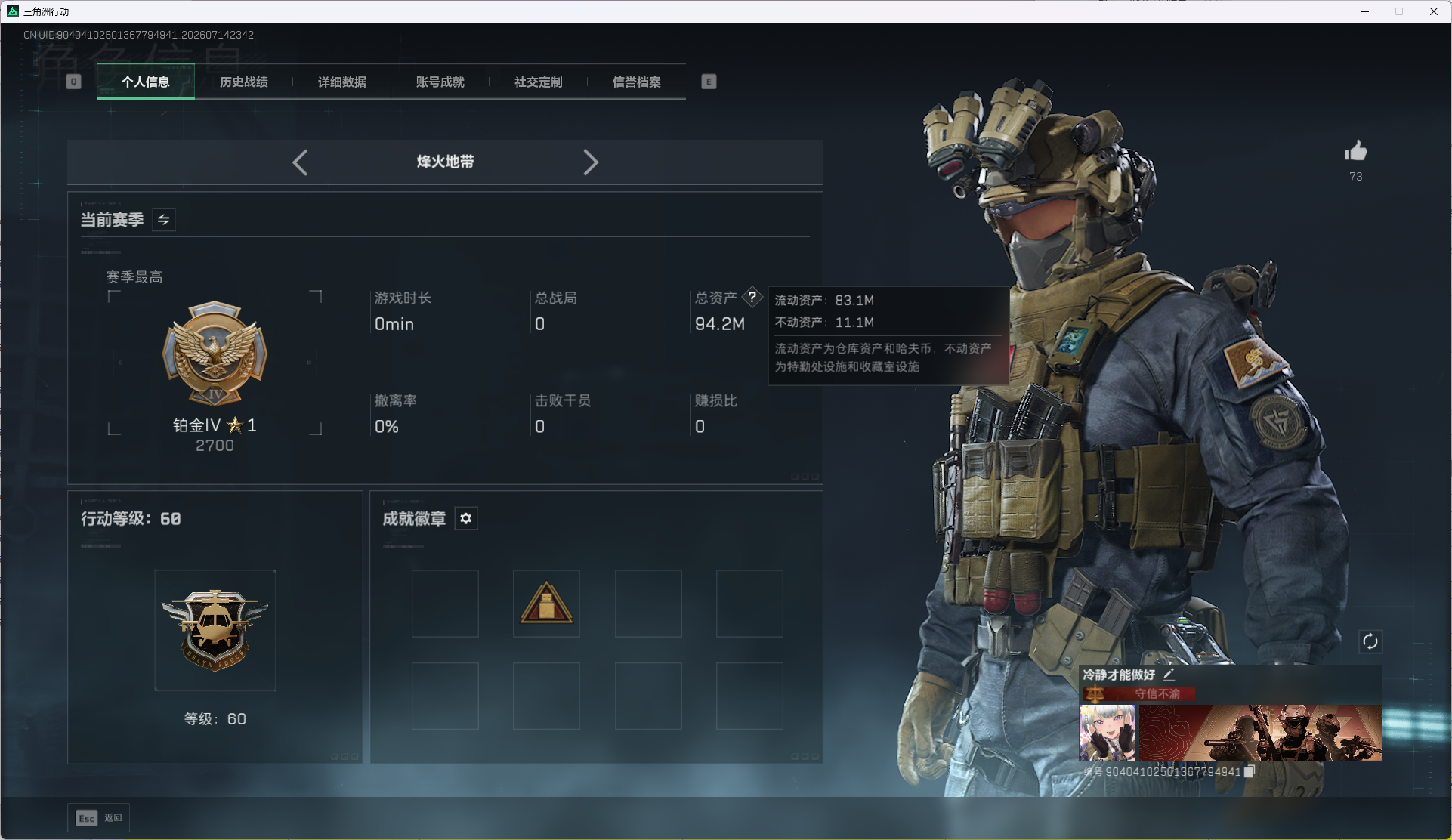Screen dimensions: 1452x840
Task: Click the thumbs-up like icon
Action: tap(1356, 151)
